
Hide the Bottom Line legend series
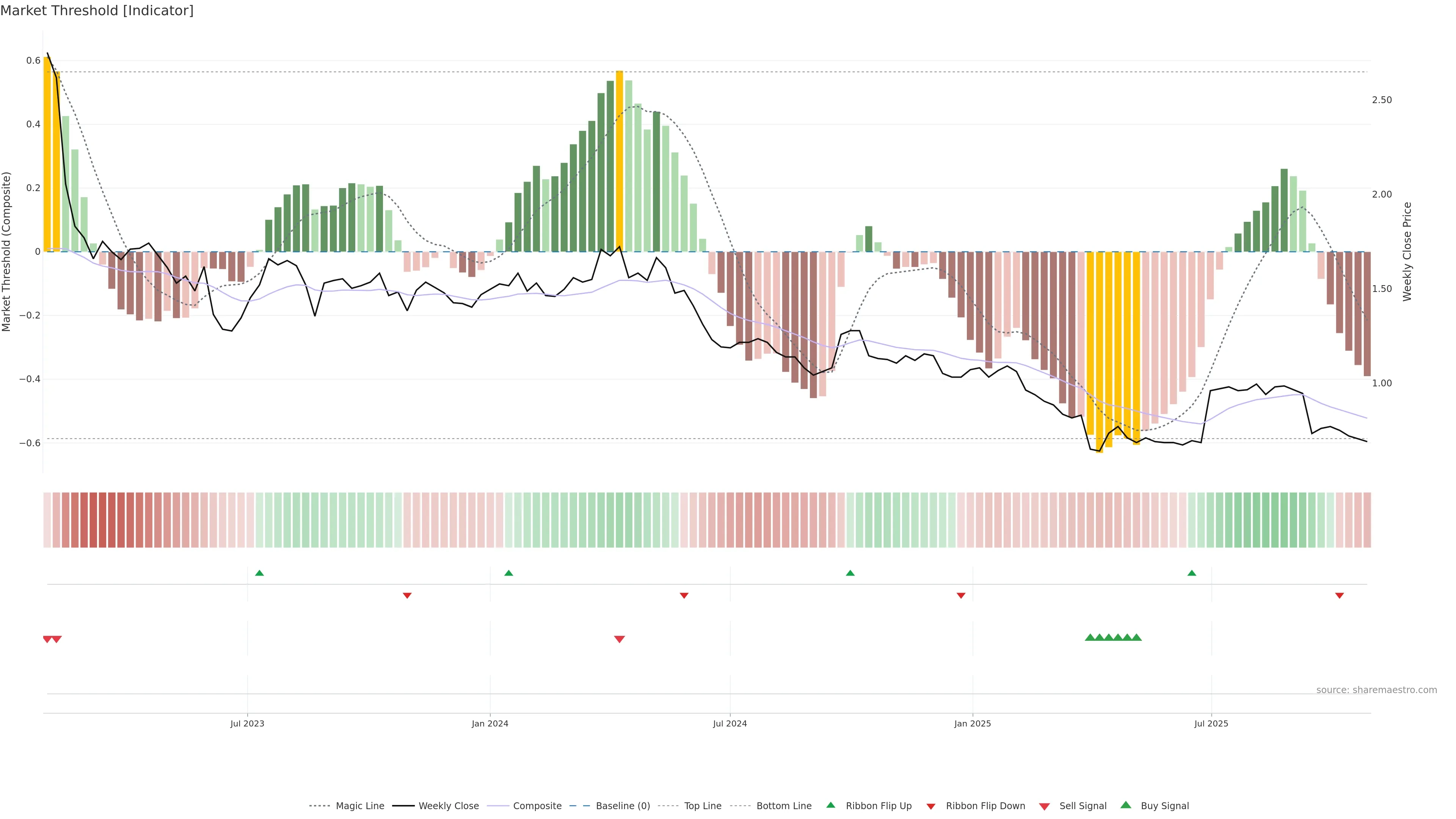click(x=783, y=806)
